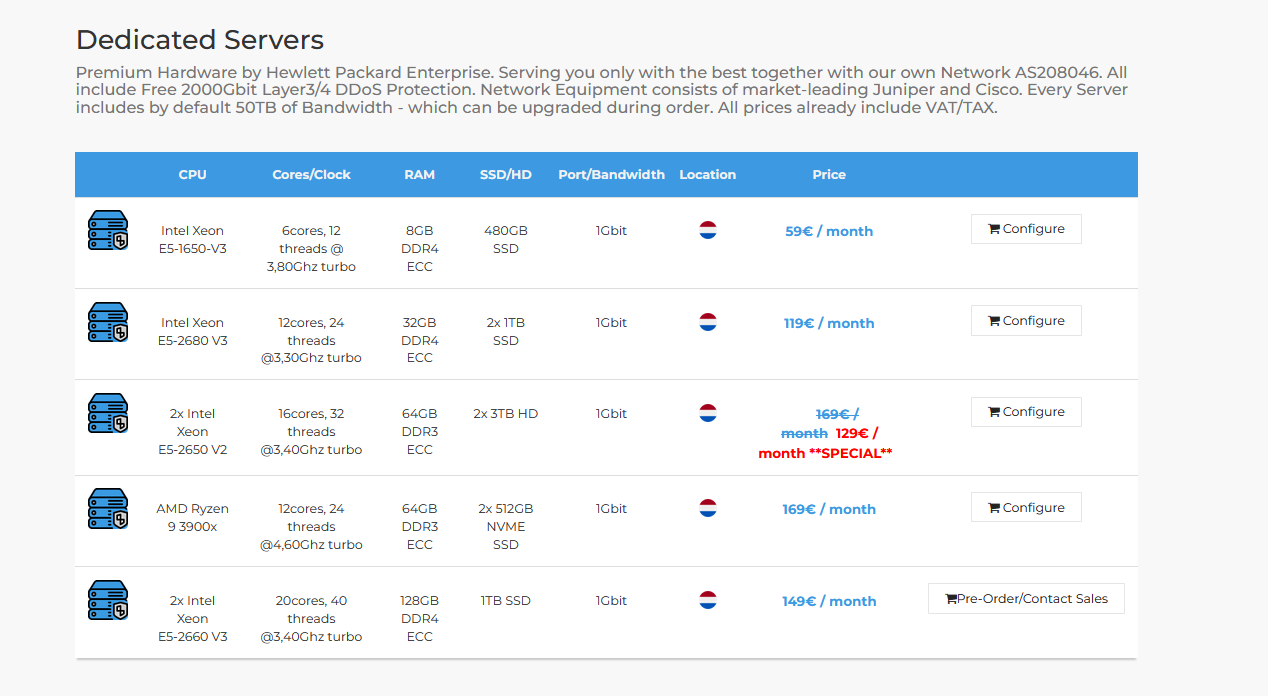The image size is (1268, 696).
Task: Configure the 2x Xeon E5-2650 V2 special offer
Action: (x=1025, y=412)
